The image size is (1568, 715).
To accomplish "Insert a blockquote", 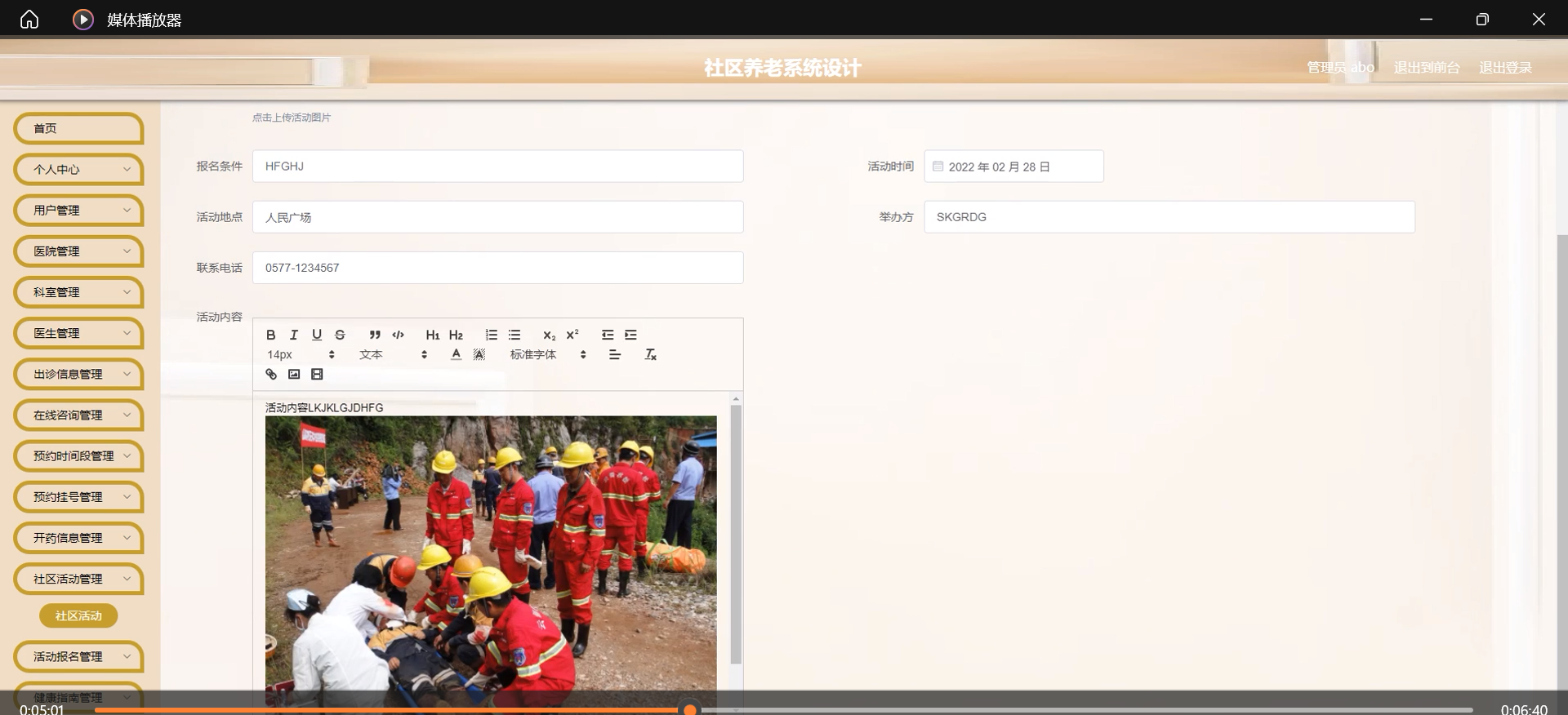I will tap(375, 335).
